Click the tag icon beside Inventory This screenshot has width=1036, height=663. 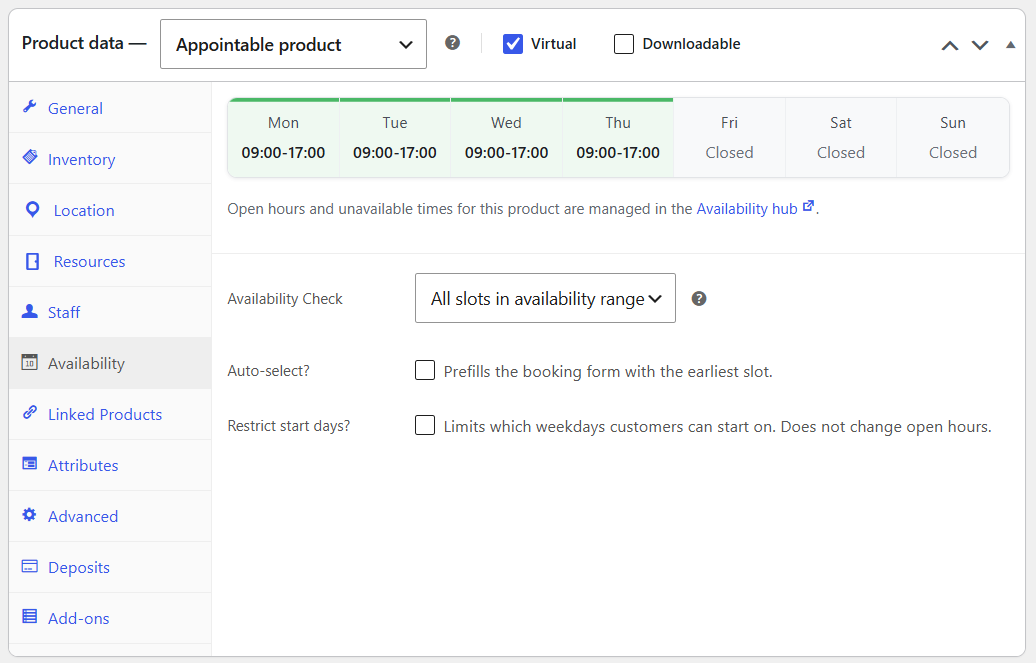tap(30, 157)
